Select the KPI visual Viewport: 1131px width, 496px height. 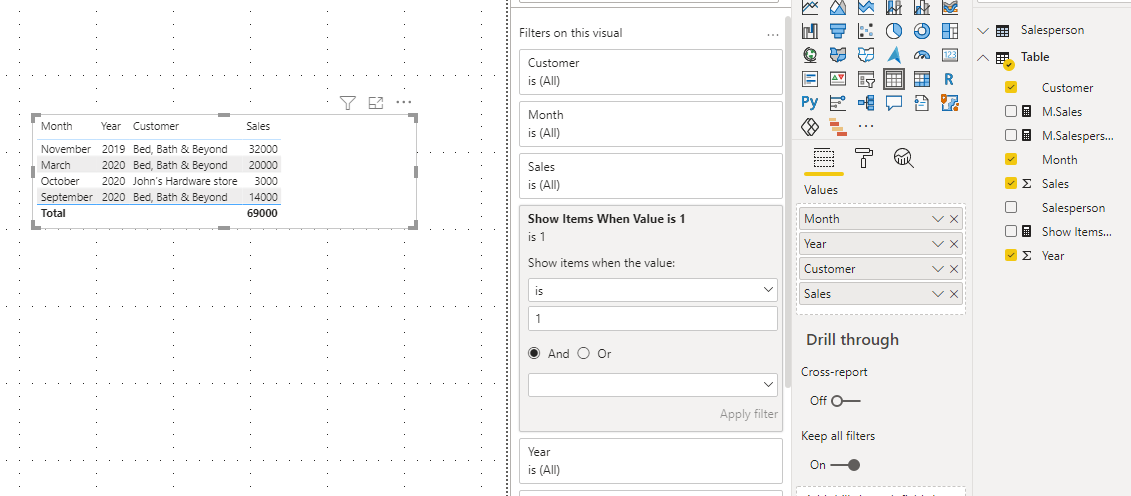[837, 79]
